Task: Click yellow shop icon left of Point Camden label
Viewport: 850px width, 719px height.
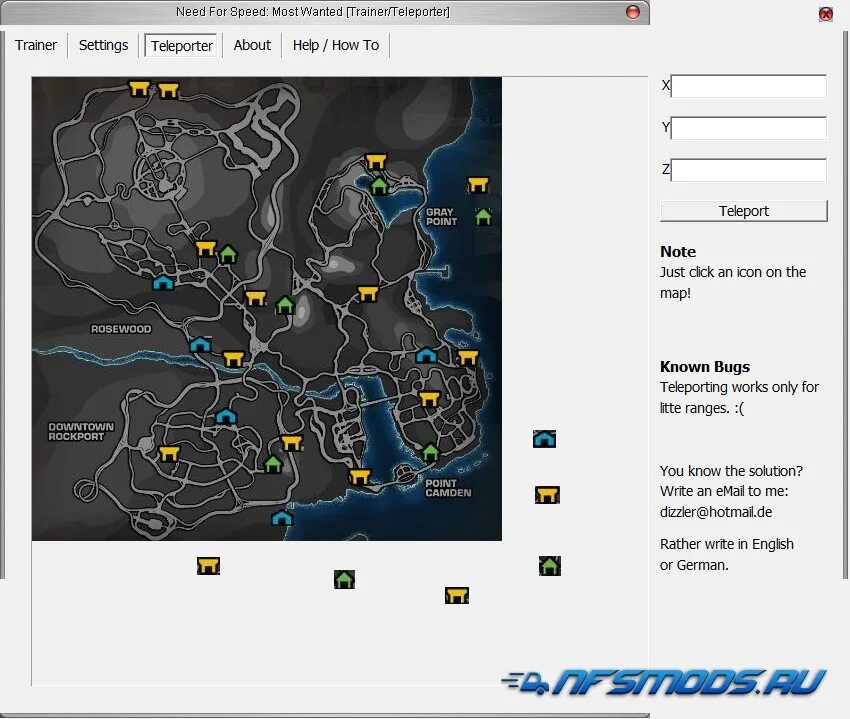Action: tap(360, 477)
